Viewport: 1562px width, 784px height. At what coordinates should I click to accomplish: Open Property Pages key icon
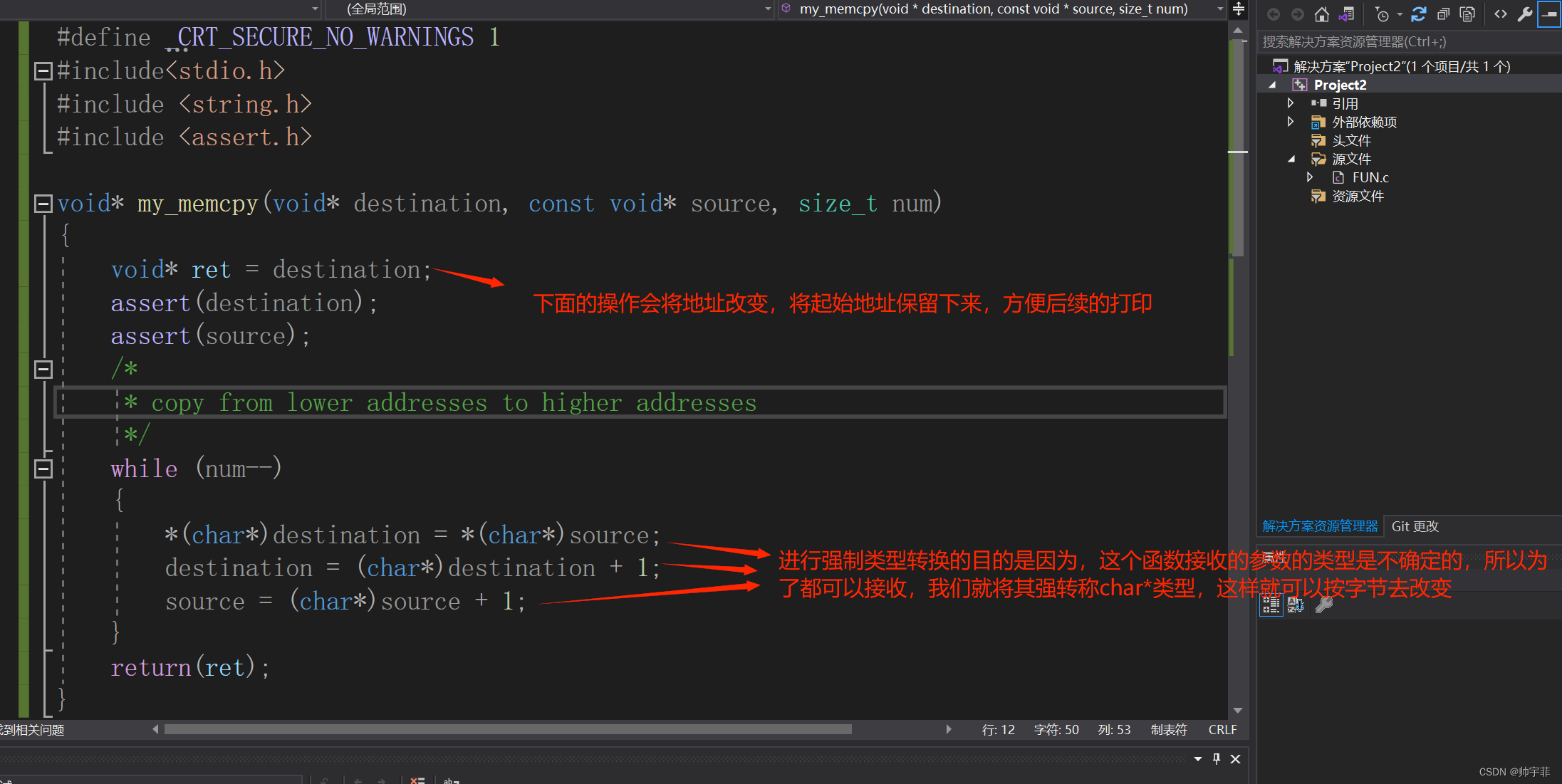click(1324, 605)
